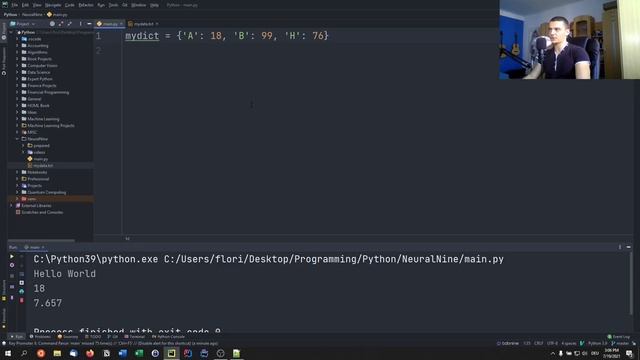This screenshot has height=360, width=640.
Task: Click the taskbar search icon
Action: pos(24,353)
